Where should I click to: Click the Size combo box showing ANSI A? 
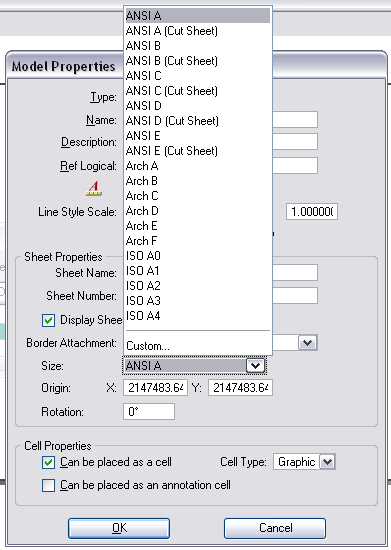[194, 366]
